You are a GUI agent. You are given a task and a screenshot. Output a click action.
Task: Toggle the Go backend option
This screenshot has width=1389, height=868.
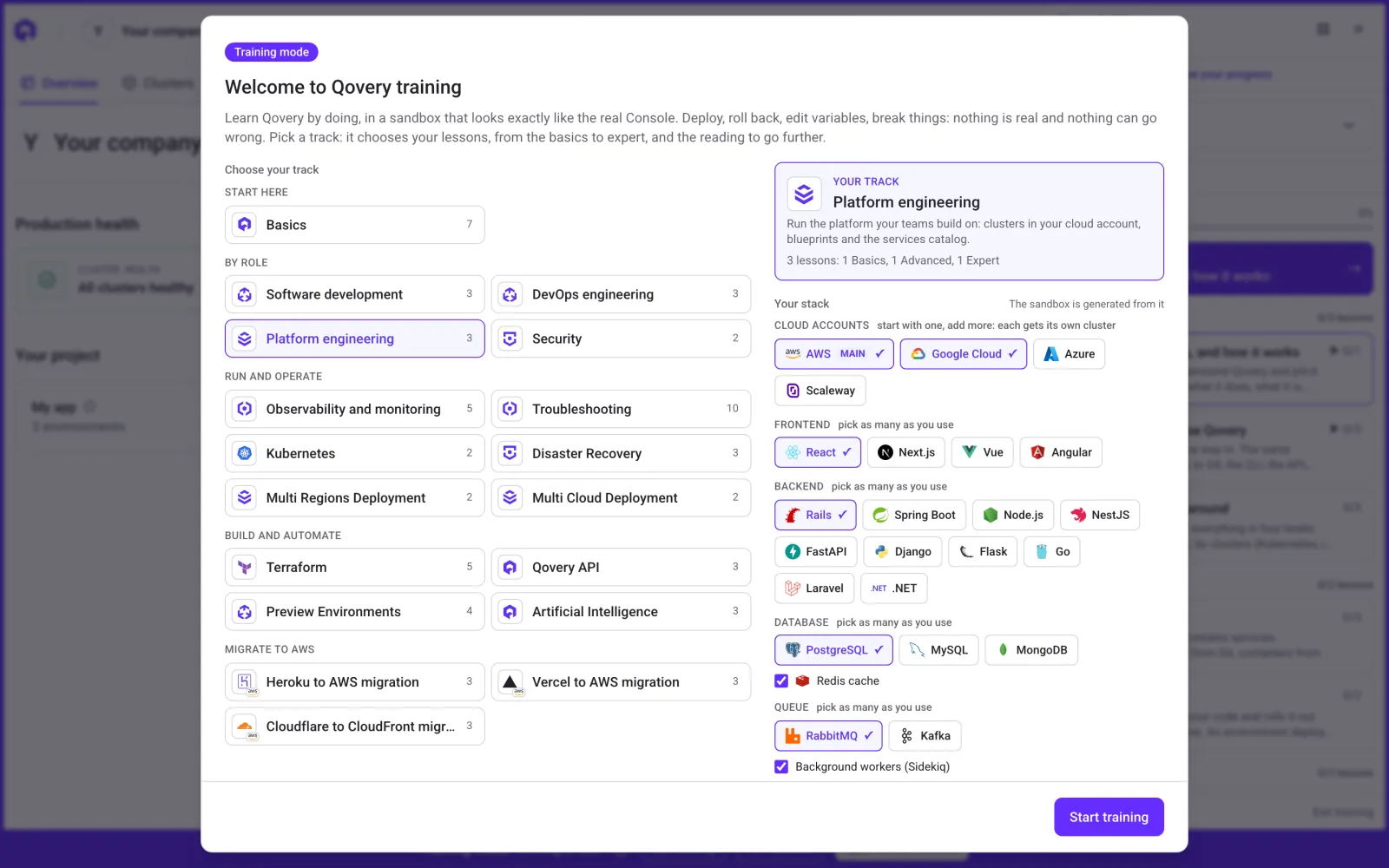point(1052,552)
